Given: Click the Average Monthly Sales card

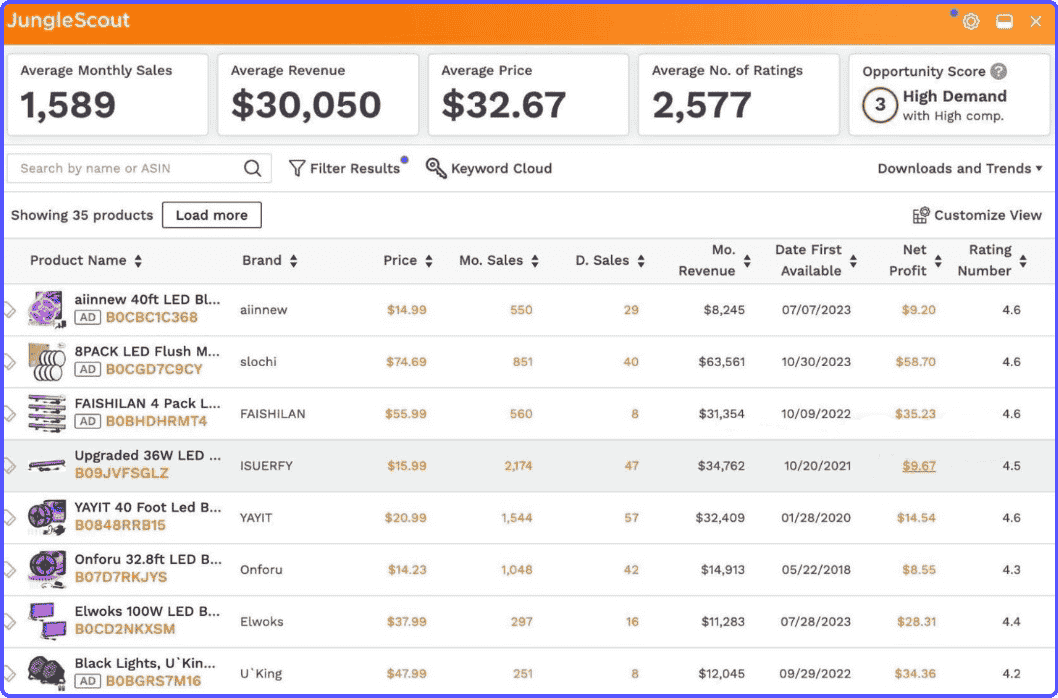Looking at the screenshot, I should 107,95.
